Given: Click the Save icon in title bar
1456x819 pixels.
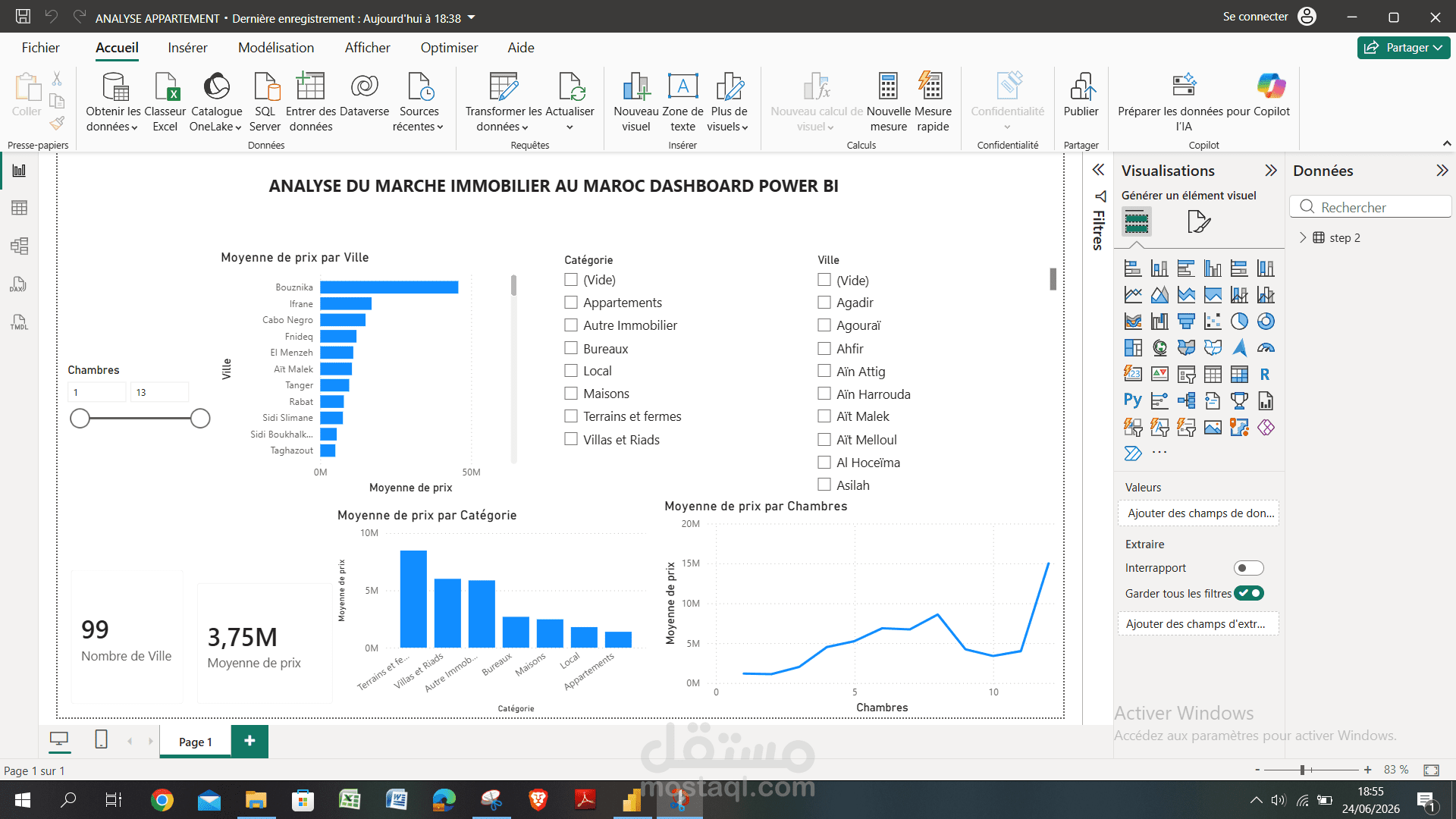Looking at the screenshot, I should (23, 16).
